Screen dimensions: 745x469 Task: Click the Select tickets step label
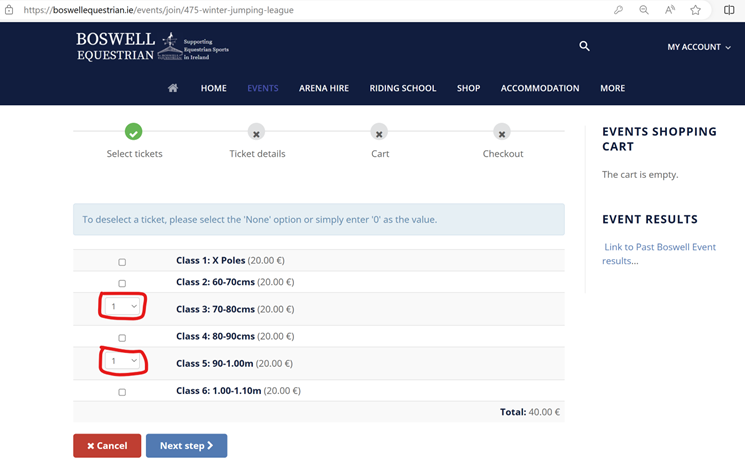pos(134,153)
